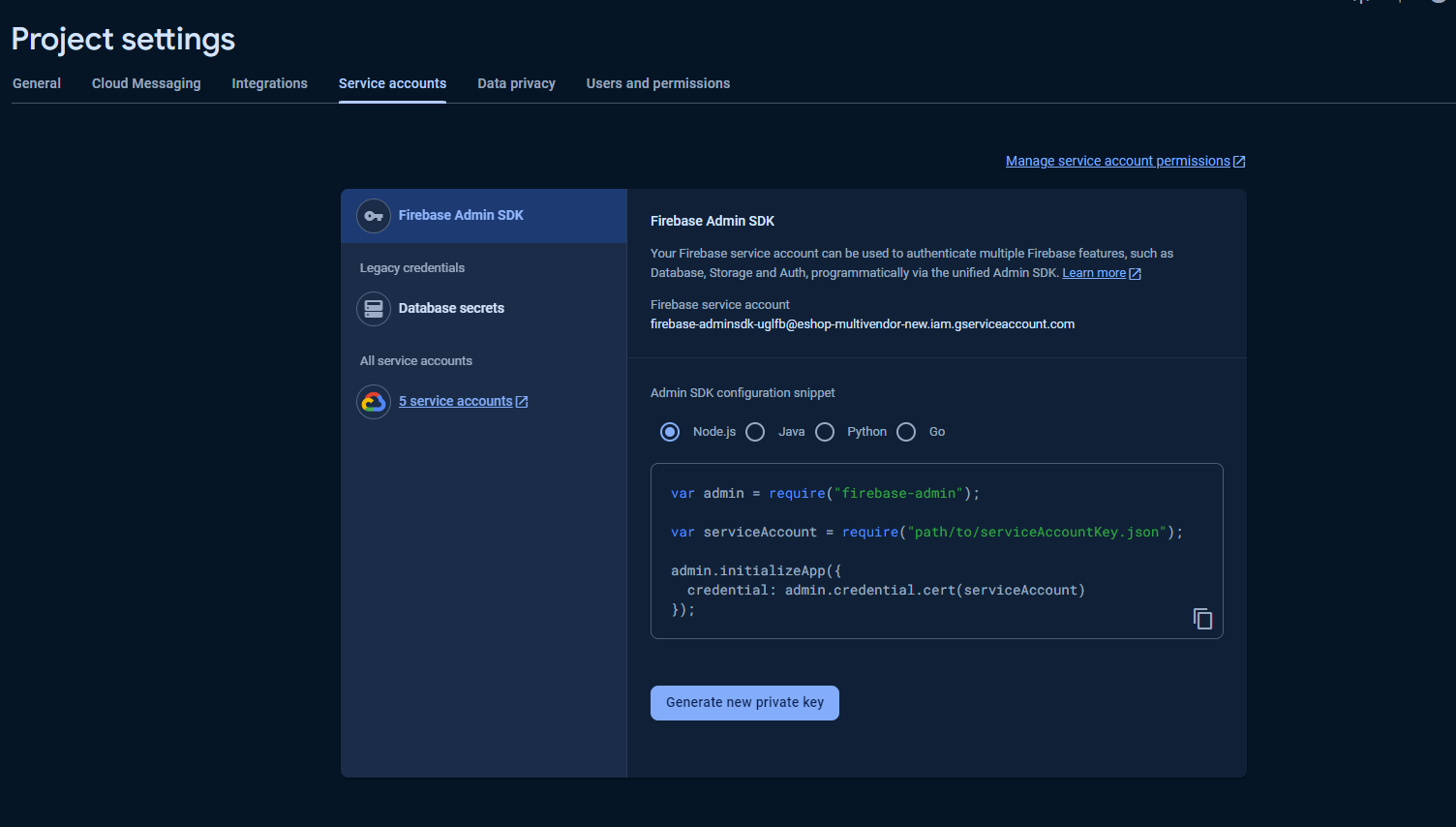Open the Cloud Messaging tab
The image size is (1456, 827).
point(145,83)
